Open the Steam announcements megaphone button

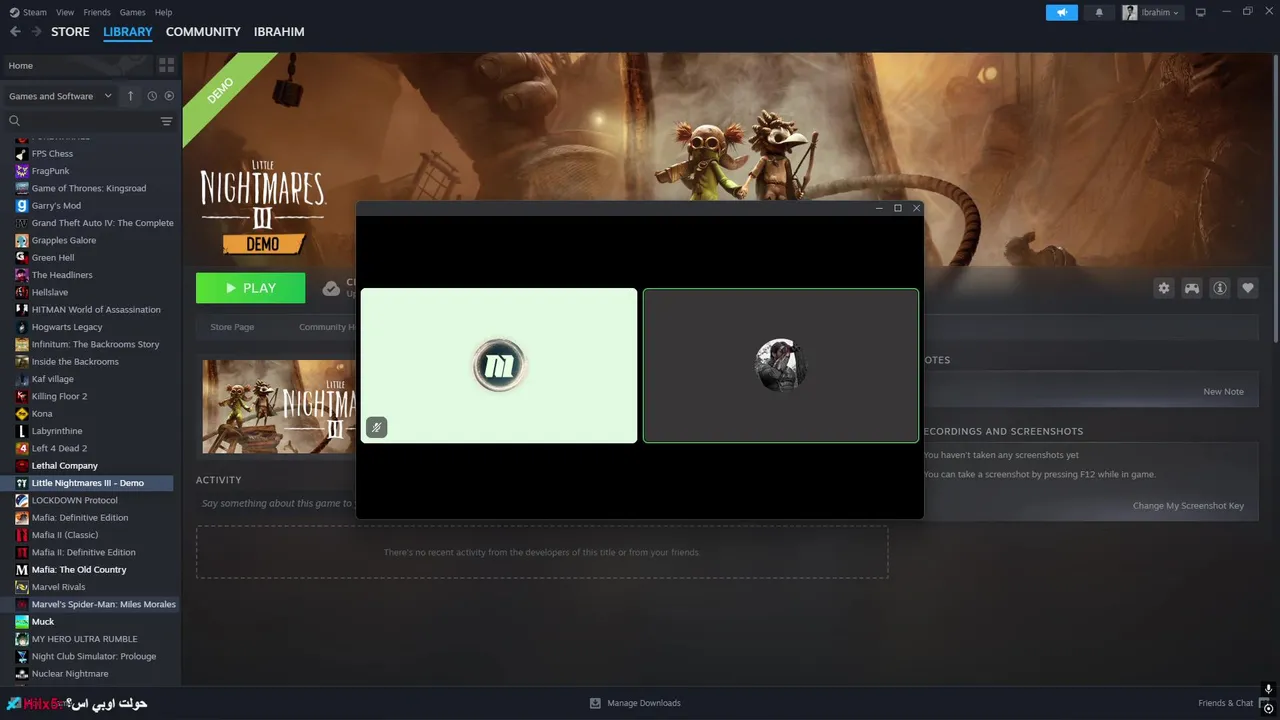pos(1062,12)
